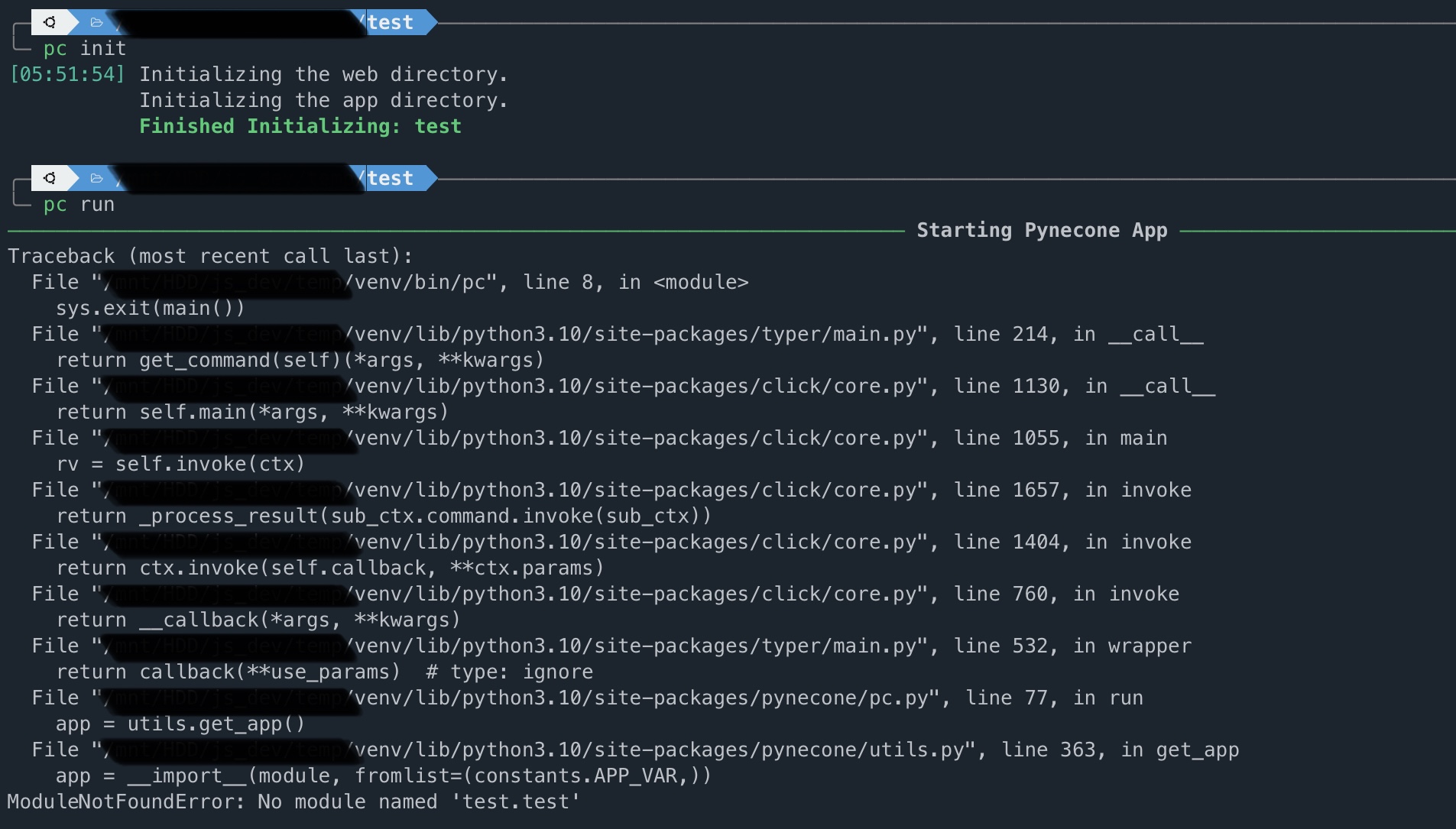The width and height of the screenshot is (1456, 829).
Task: Click the folder icon above "pc run"
Action: point(96,178)
